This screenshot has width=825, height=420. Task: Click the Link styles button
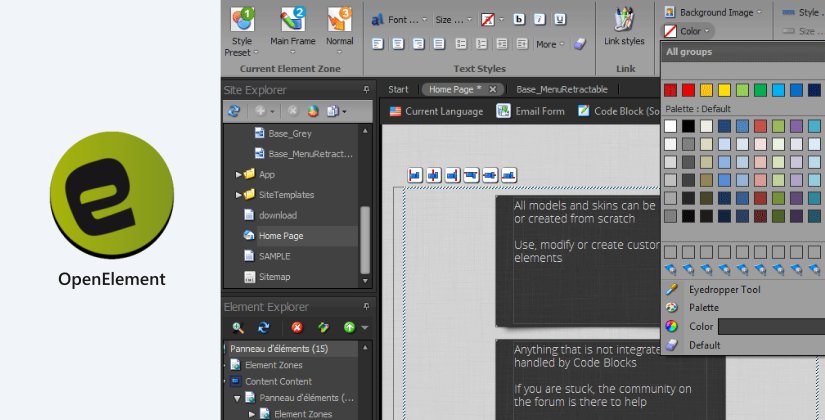click(x=624, y=28)
